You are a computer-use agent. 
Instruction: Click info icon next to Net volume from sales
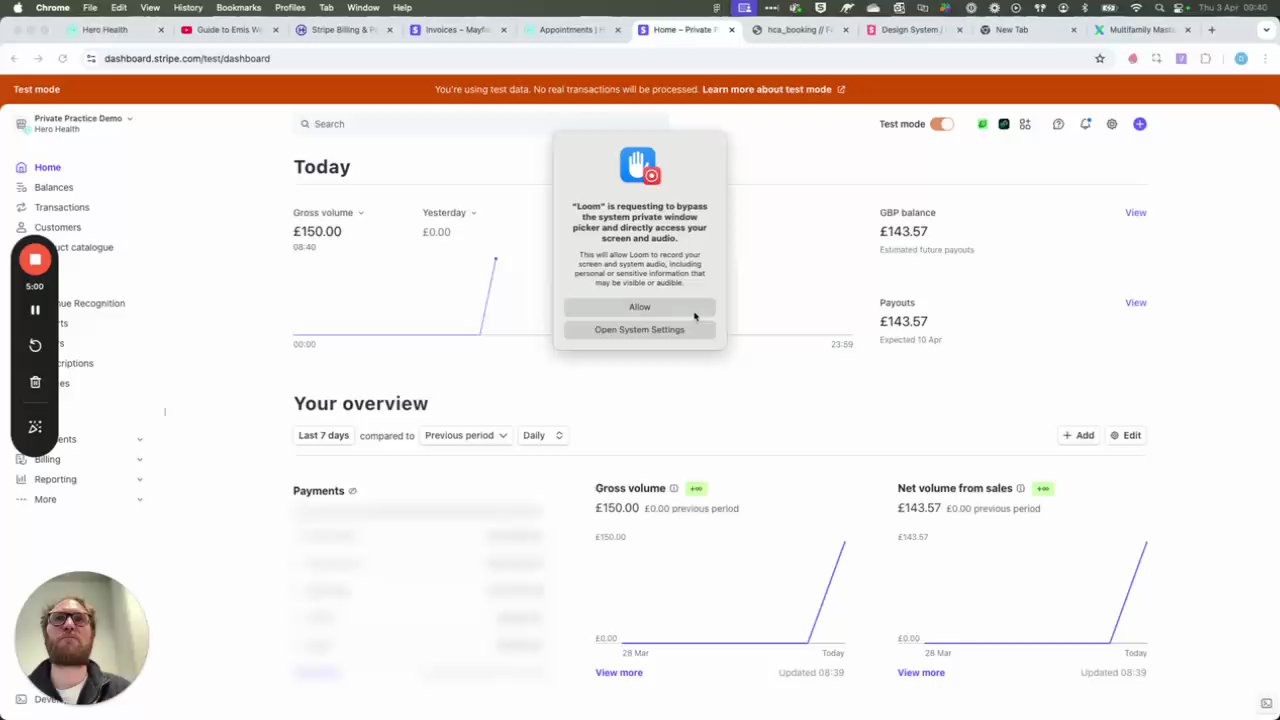point(1020,488)
